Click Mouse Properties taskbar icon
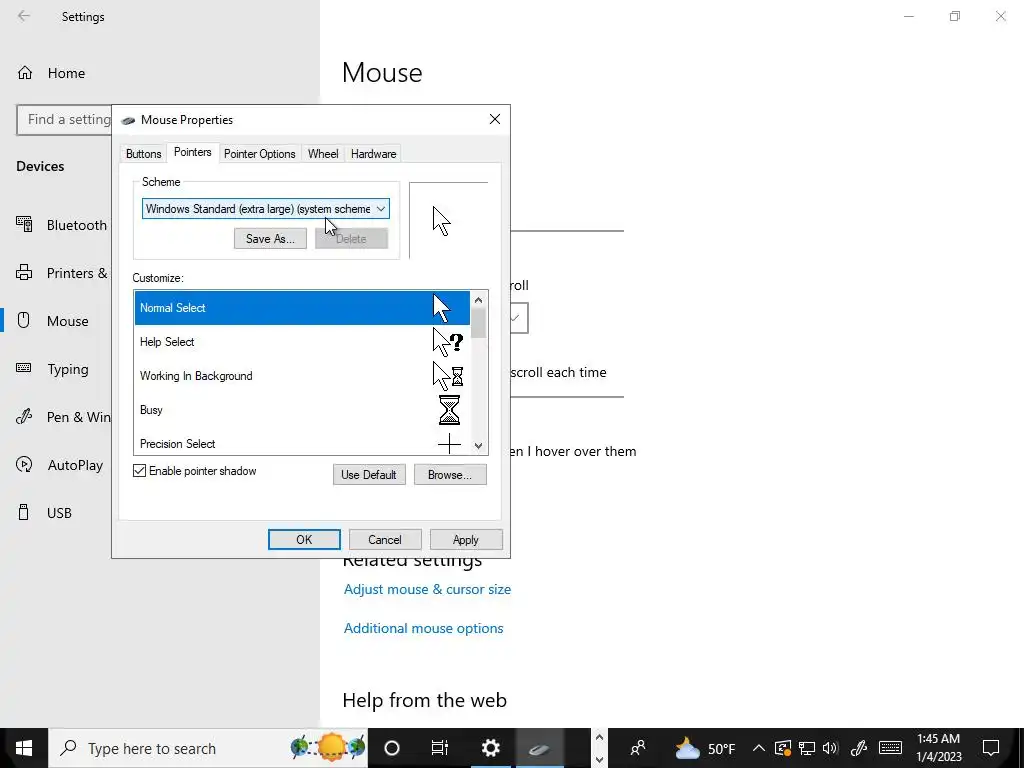 click(539, 748)
